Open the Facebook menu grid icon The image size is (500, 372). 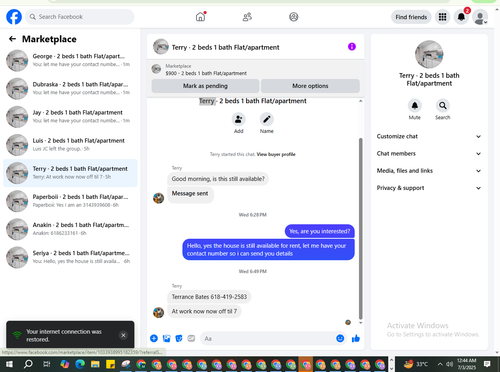(442, 17)
